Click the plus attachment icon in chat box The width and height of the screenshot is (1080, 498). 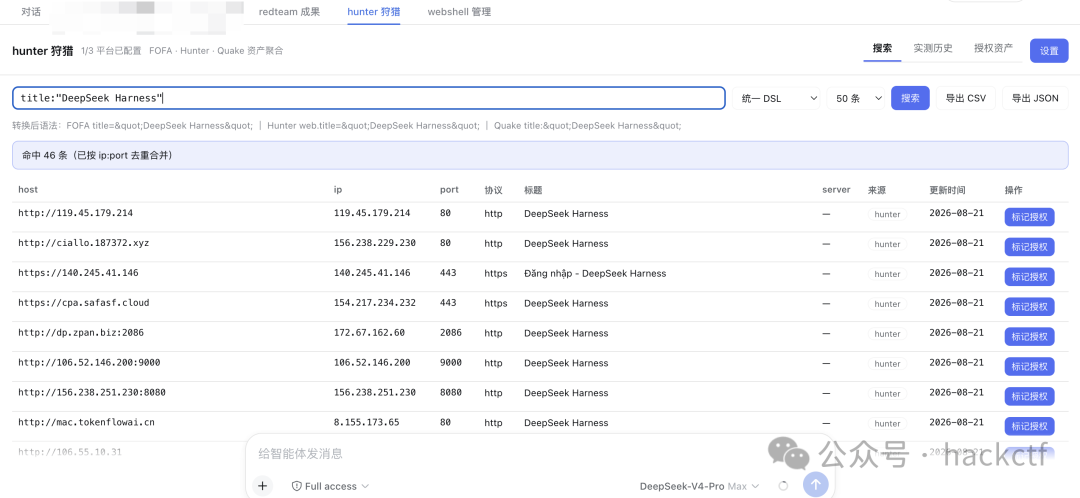pyautogui.click(x=262, y=486)
